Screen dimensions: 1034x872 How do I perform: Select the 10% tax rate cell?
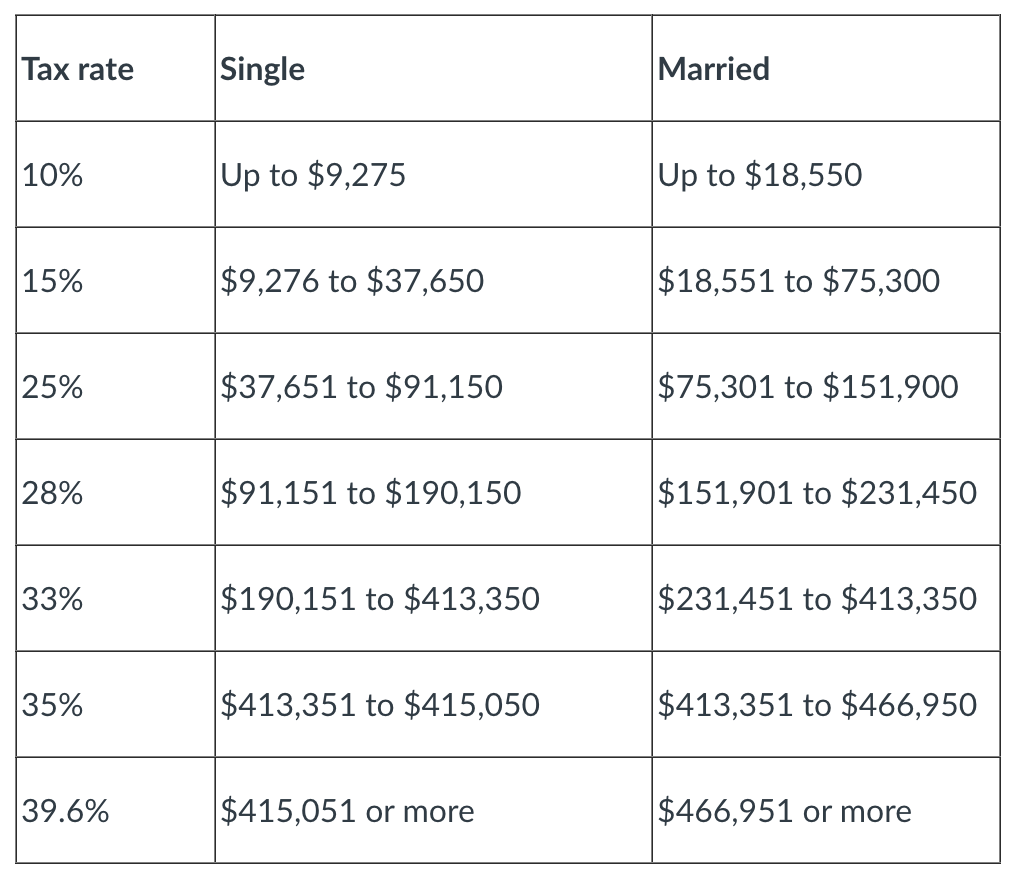coord(53,175)
